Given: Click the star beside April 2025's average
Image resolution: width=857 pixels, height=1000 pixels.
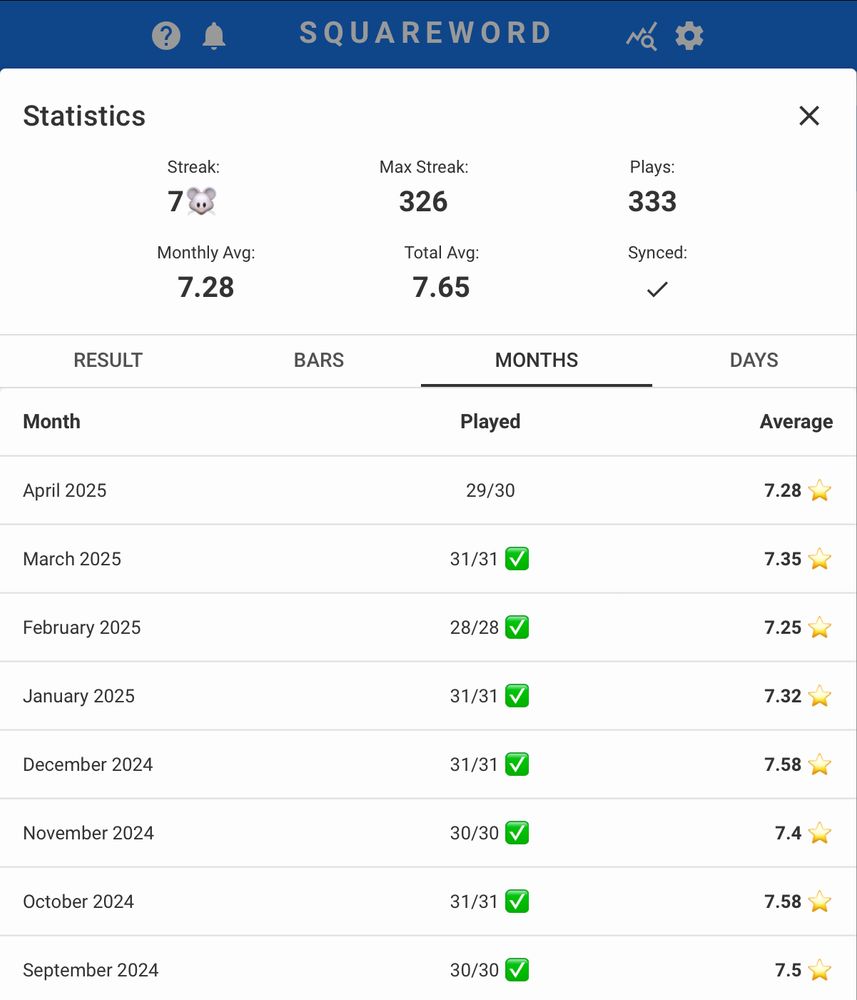Looking at the screenshot, I should (x=819, y=491).
